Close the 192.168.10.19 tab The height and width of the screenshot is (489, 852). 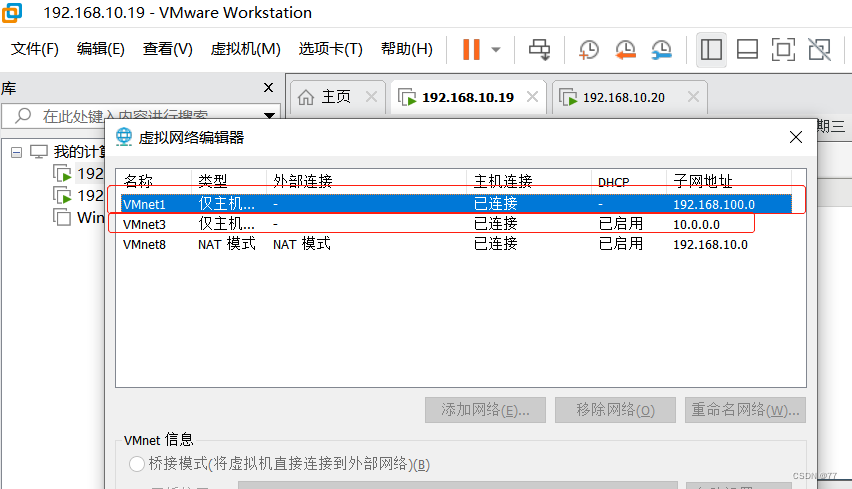coord(532,97)
